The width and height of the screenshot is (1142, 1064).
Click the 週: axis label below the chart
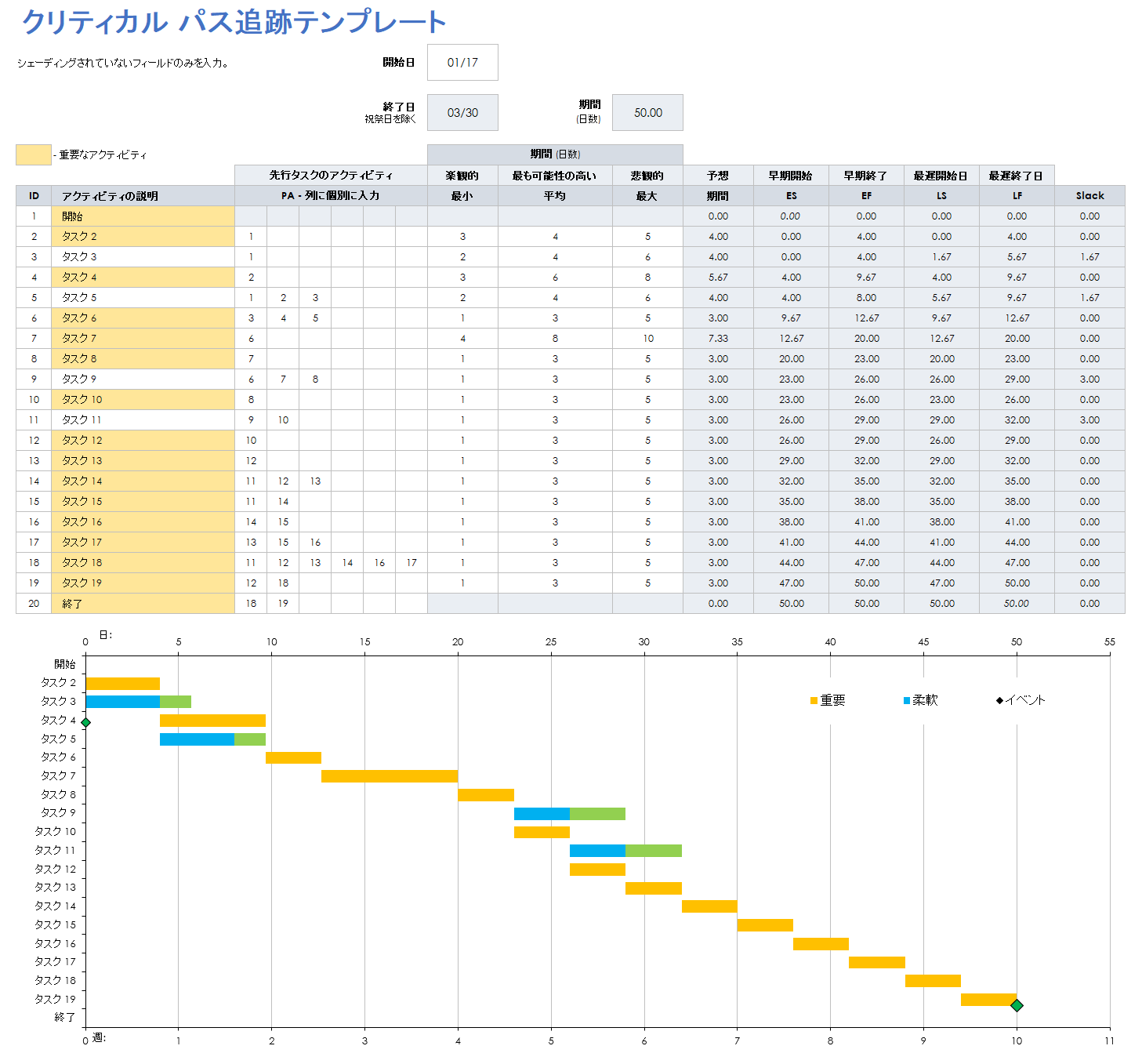[x=99, y=1037]
